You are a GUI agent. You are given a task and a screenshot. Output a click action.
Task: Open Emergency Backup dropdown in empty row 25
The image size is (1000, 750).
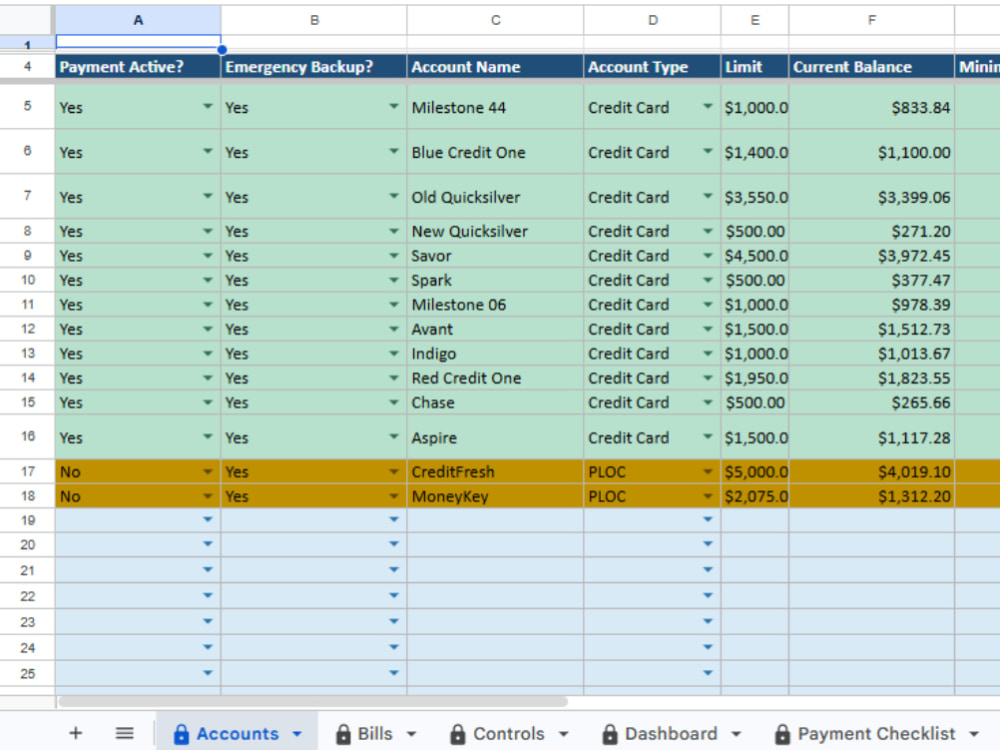tap(394, 672)
